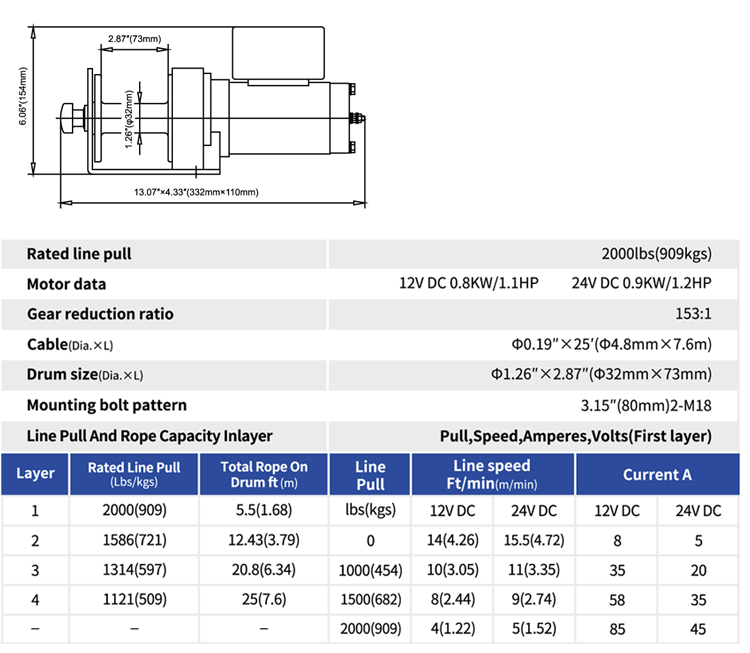
Task: Click the 13.07"×4.33" overall dimension label
Action: 196,191
